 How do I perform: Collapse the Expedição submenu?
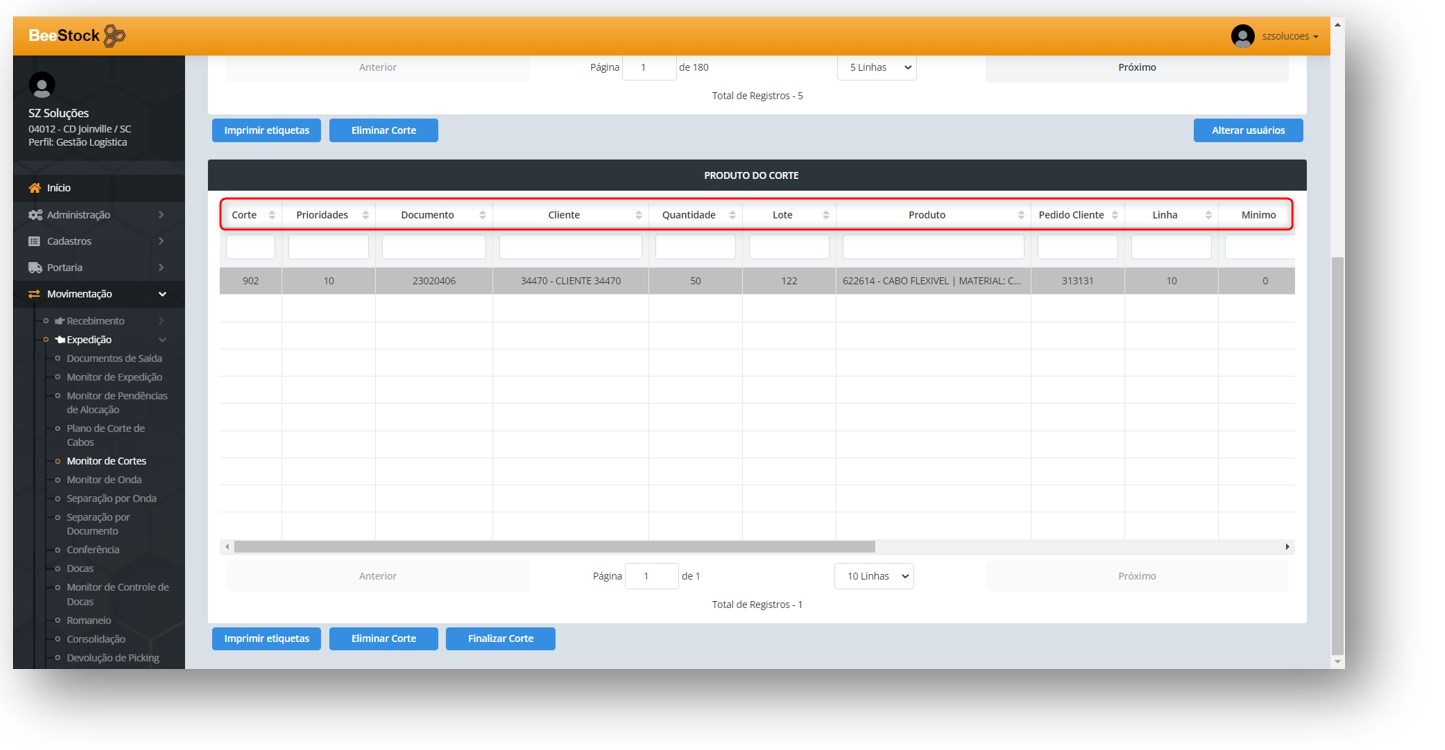click(x=162, y=340)
